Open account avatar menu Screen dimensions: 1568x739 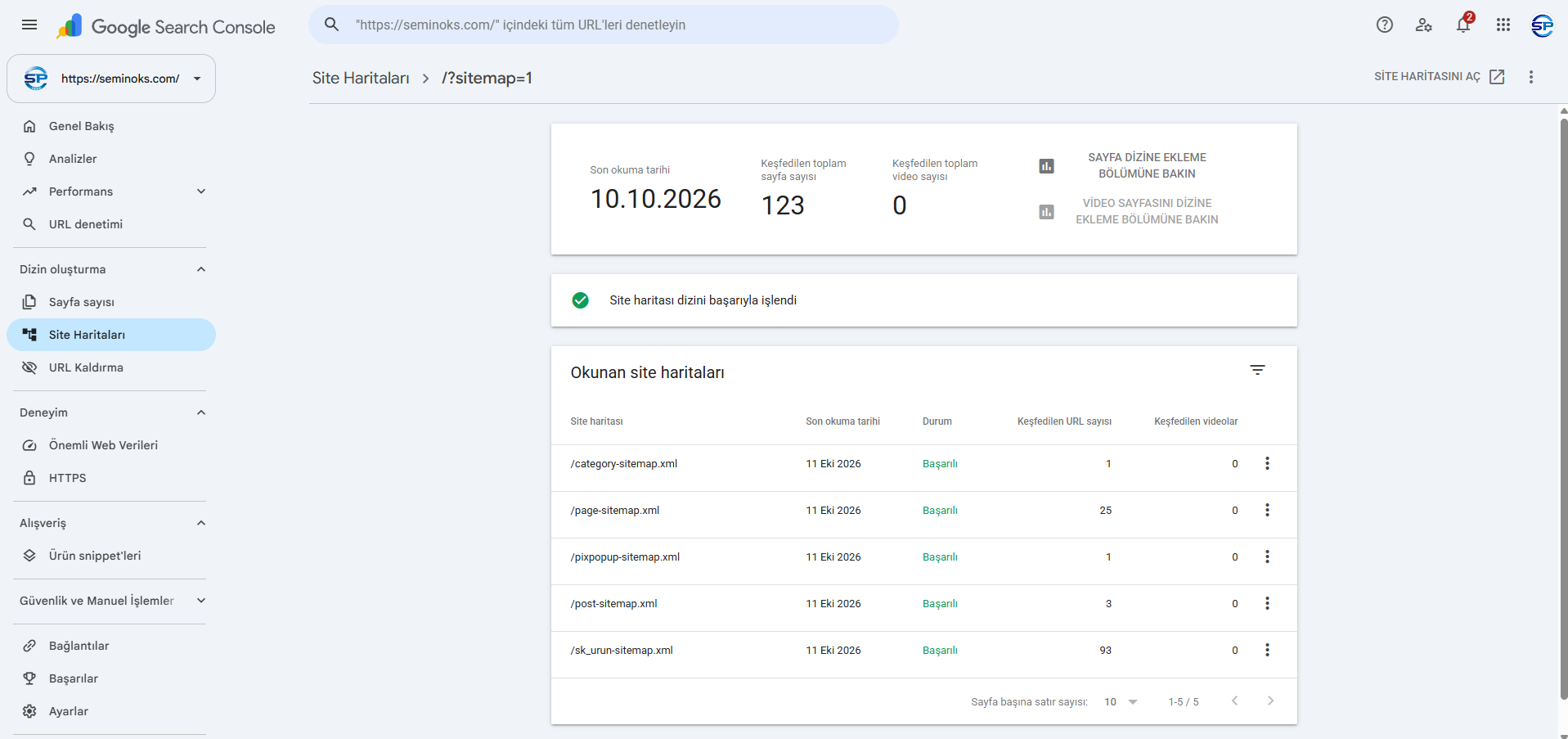[1543, 25]
